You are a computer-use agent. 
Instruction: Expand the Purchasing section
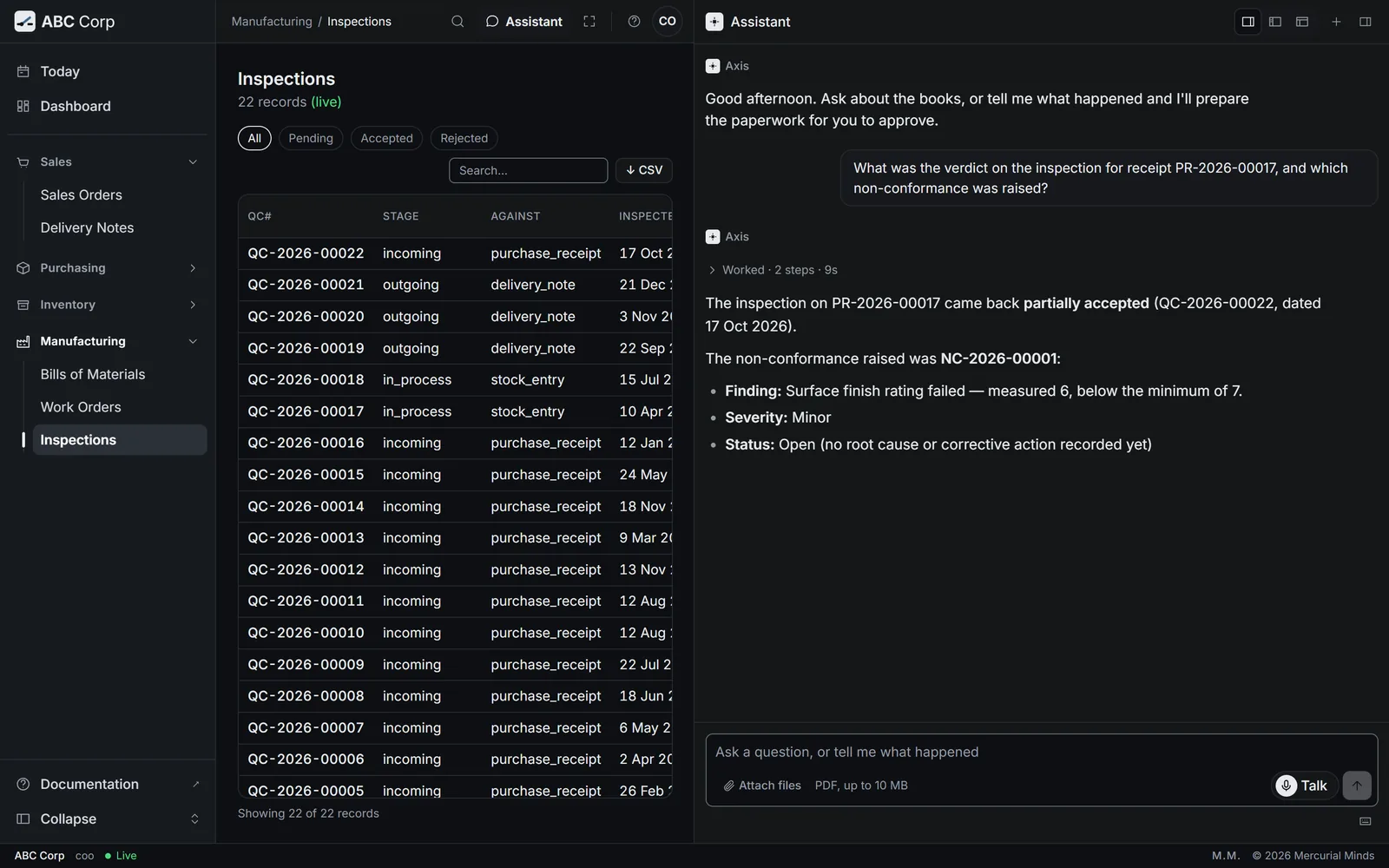point(108,268)
